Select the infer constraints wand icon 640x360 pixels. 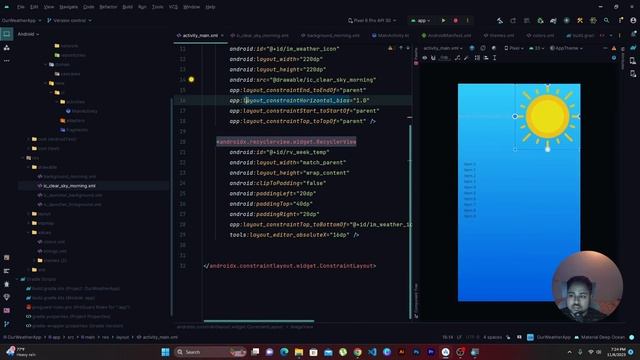(466, 58)
